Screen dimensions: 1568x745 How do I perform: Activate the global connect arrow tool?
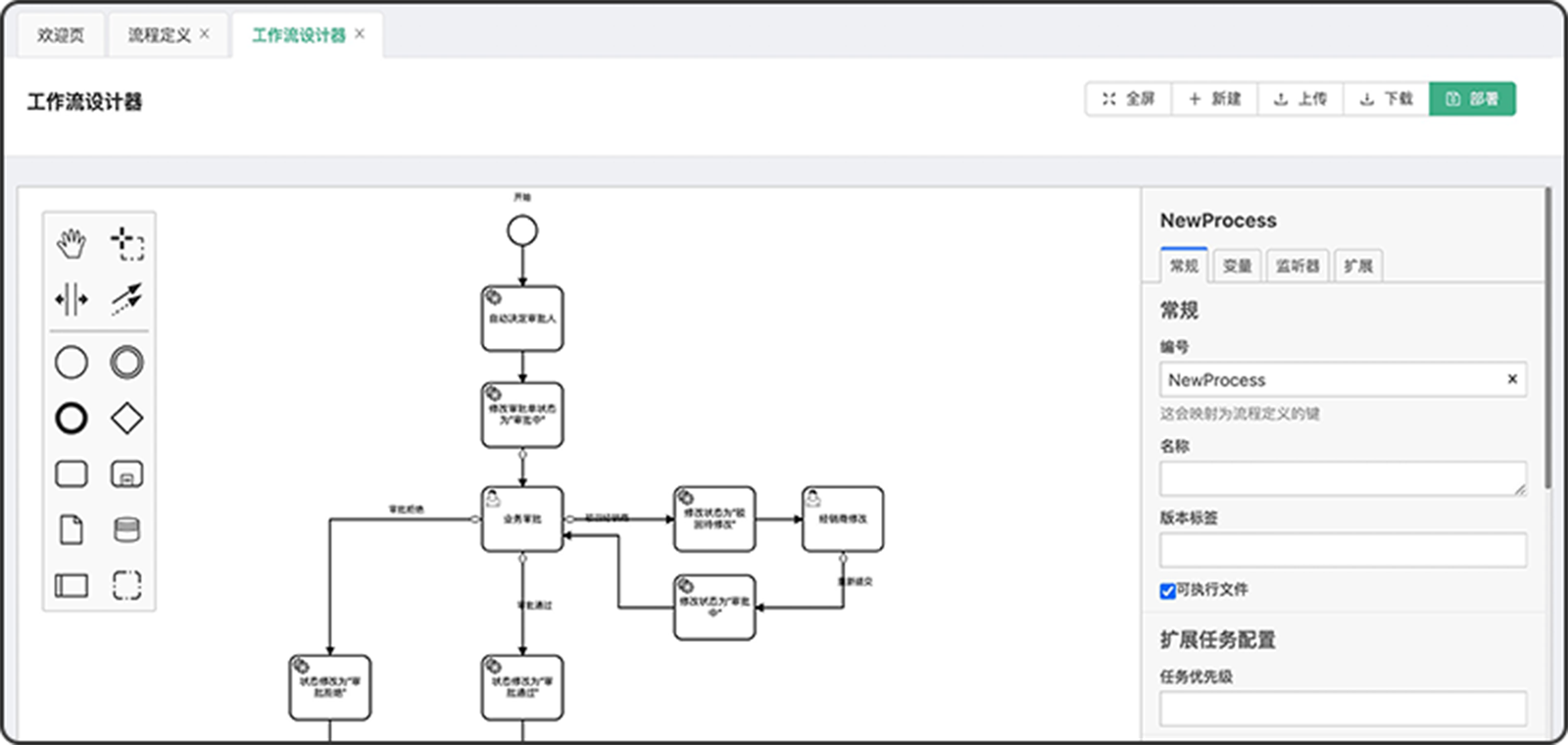(x=126, y=299)
